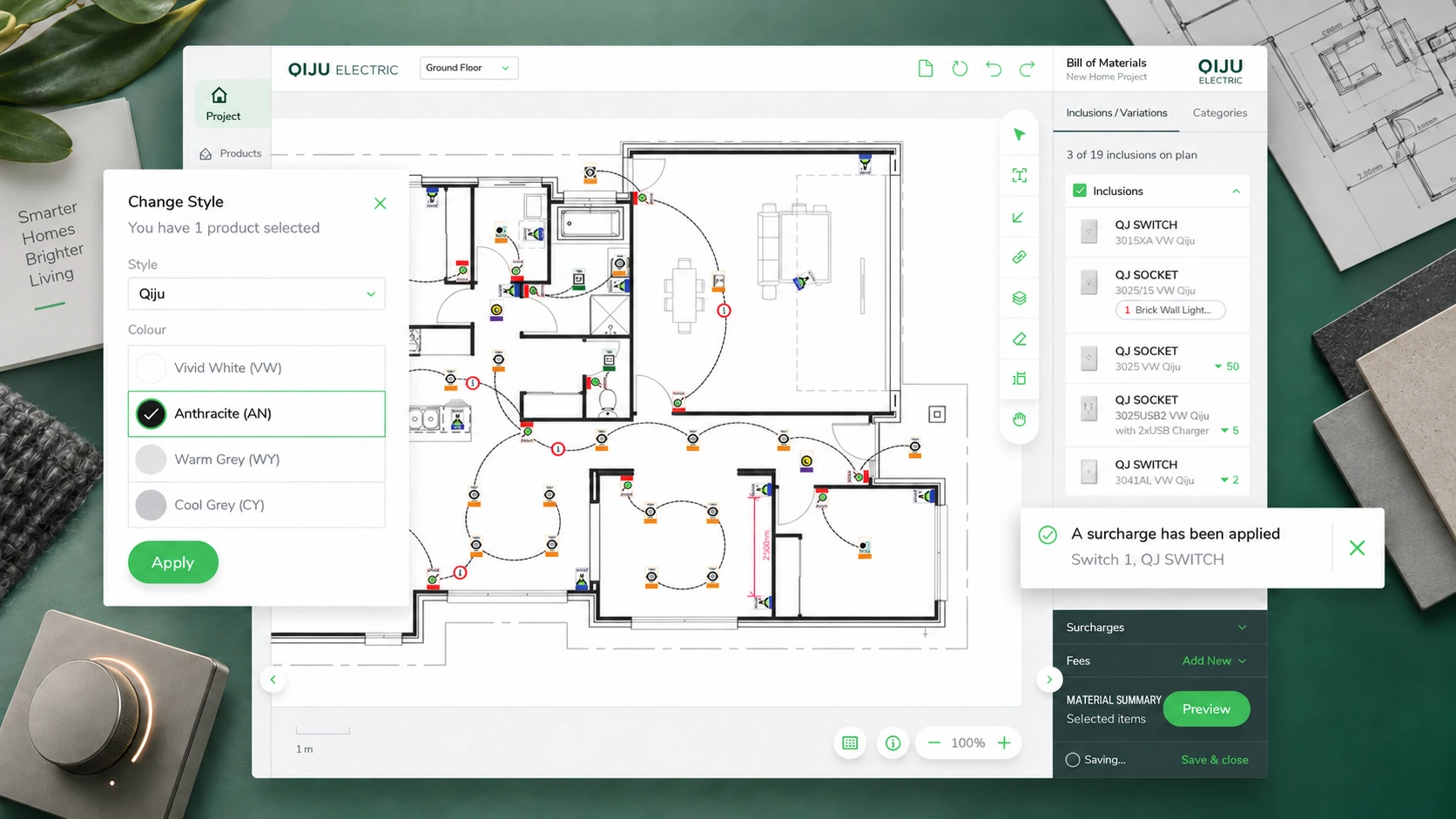The image size is (1456, 819).
Task: Select Vivid White (VW) colour option
Action: coord(256,368)
